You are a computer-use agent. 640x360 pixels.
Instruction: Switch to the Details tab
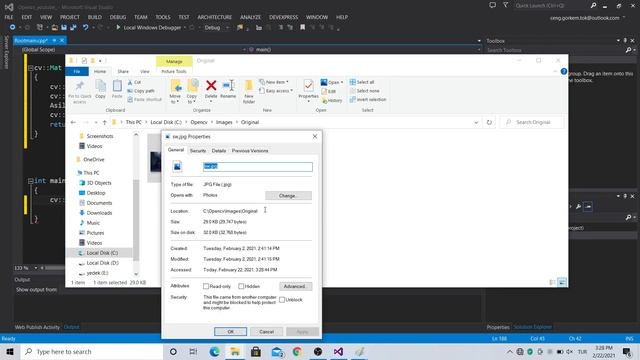219,151
